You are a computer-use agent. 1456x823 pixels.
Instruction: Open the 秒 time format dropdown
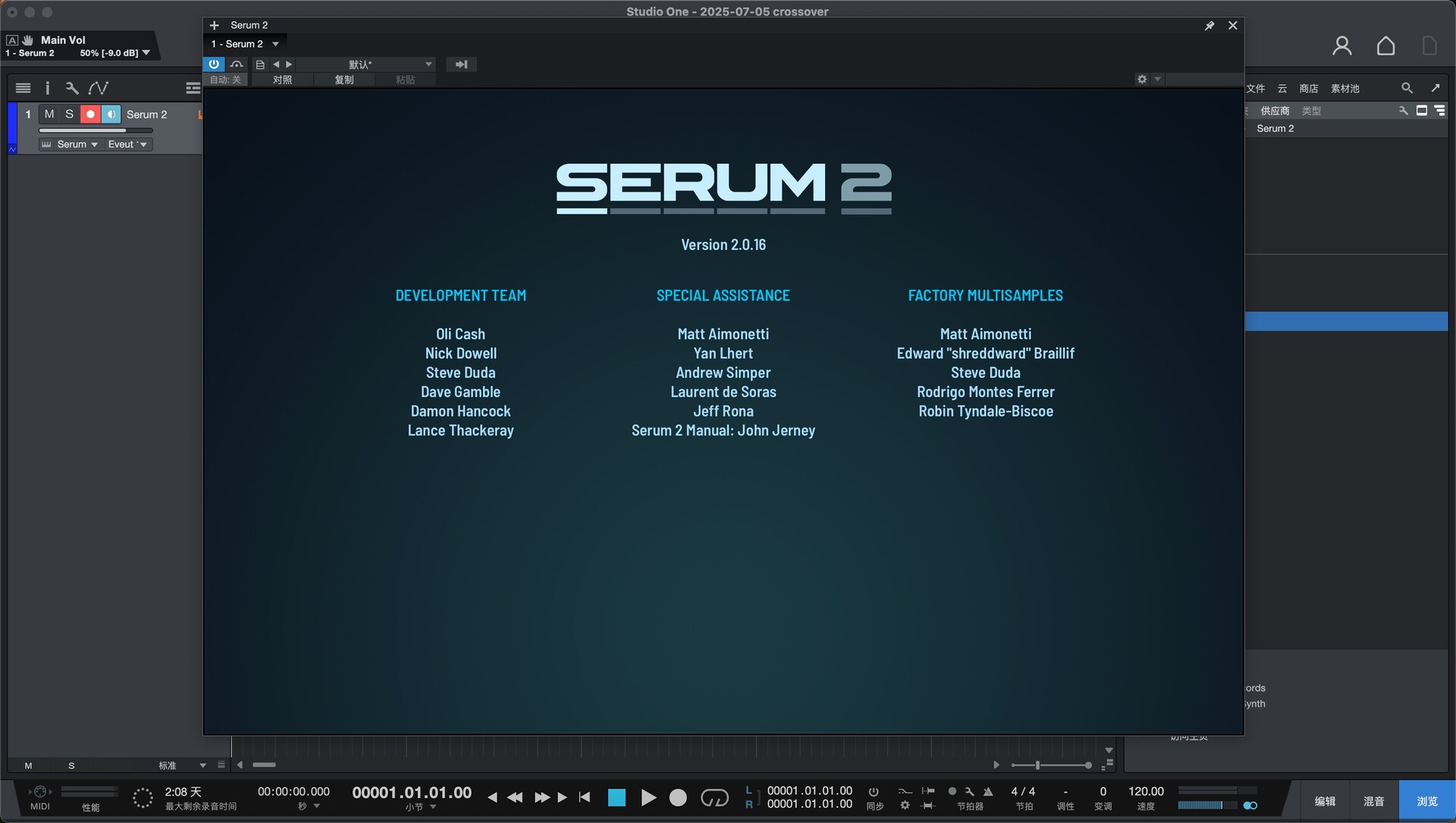(309, 806)
